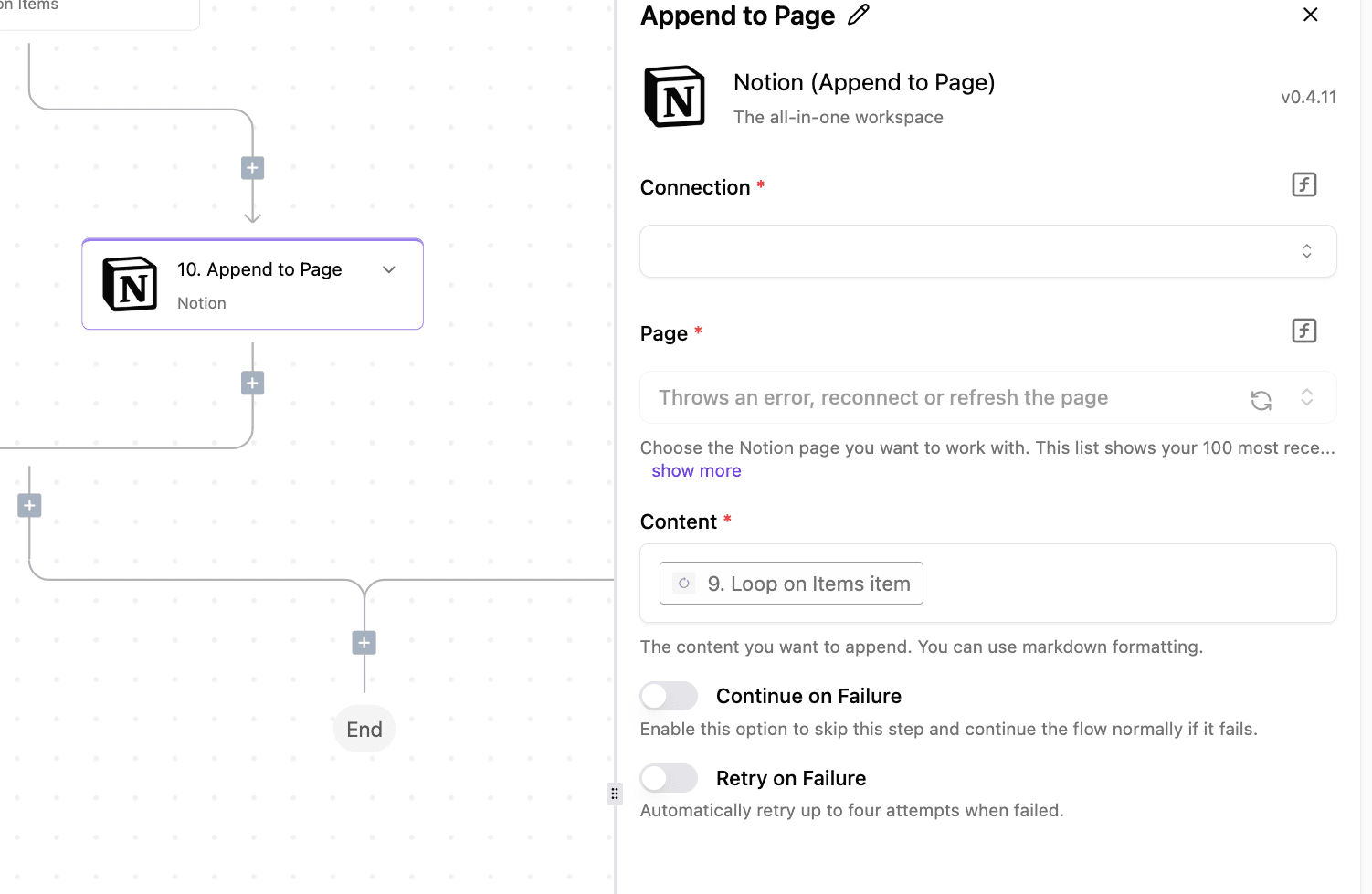Image resolution: width=1372 pixels, height=894 pixels.
Task: Enable Retry on Failure switch
Action: 669,778
